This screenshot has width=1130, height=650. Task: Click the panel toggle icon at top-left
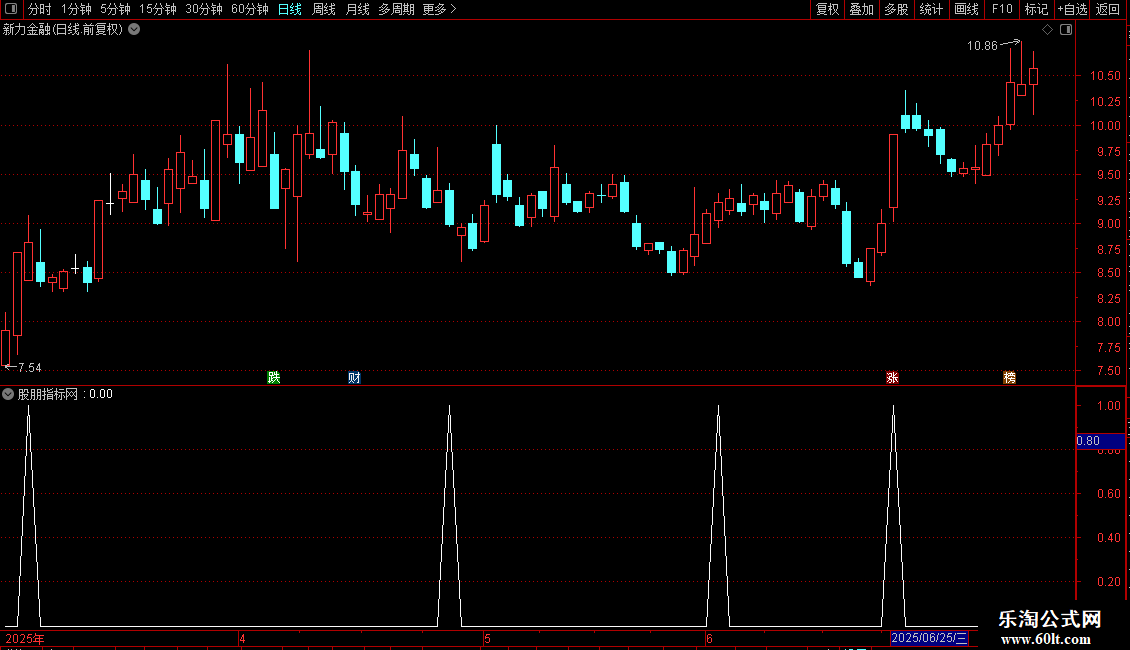point(11,9)
